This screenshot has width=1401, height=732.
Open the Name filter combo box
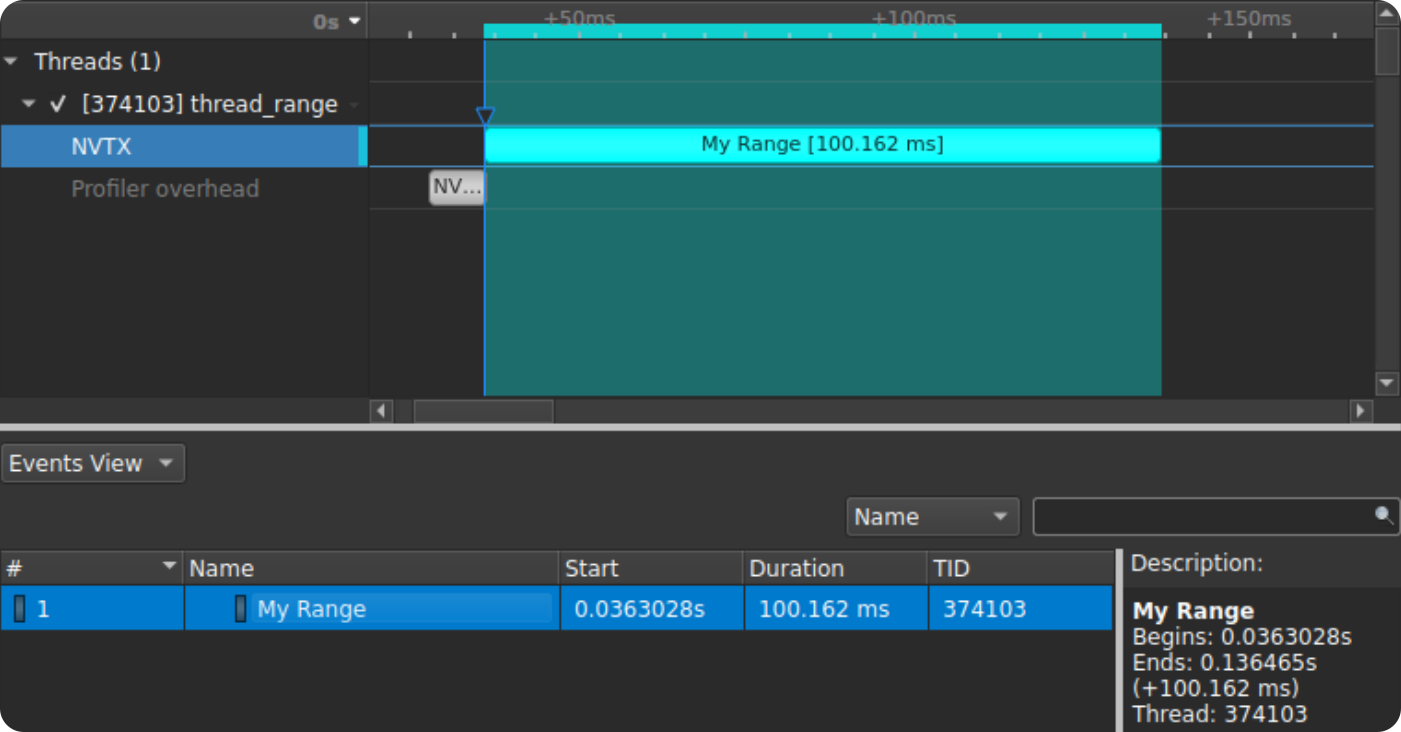[931, 517]
